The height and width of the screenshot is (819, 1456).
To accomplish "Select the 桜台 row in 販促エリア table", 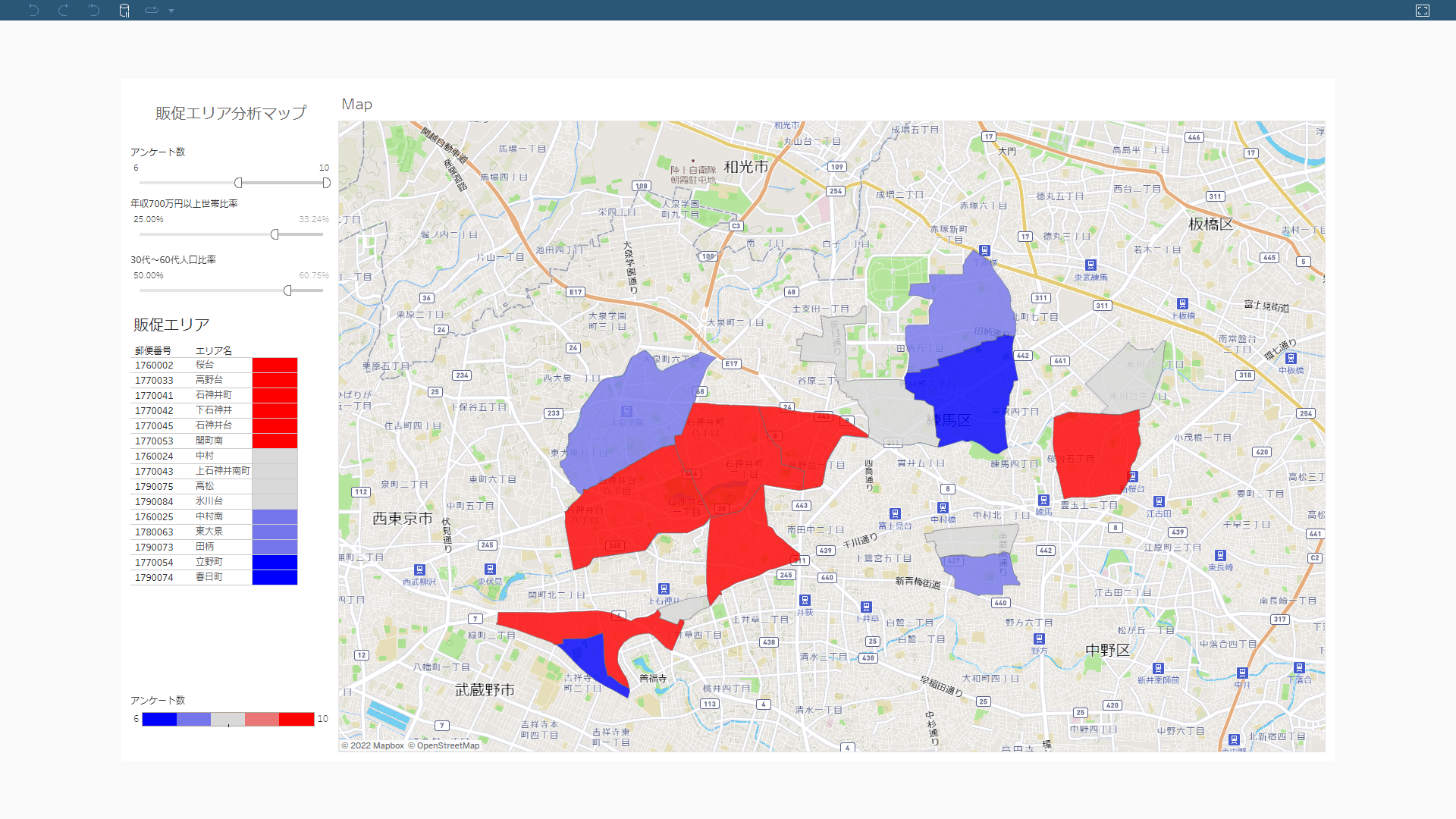I will coord(205,365).
